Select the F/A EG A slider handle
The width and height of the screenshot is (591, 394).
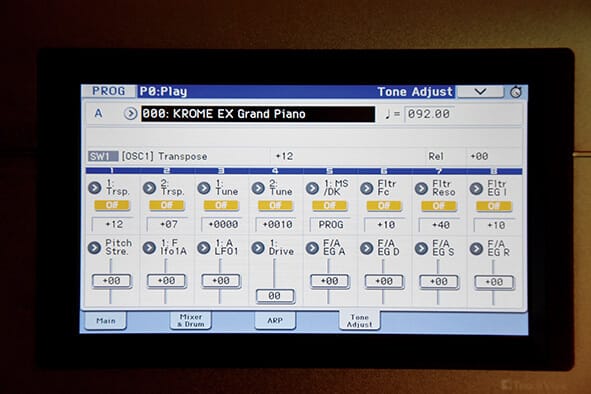(x=330, y=281)
